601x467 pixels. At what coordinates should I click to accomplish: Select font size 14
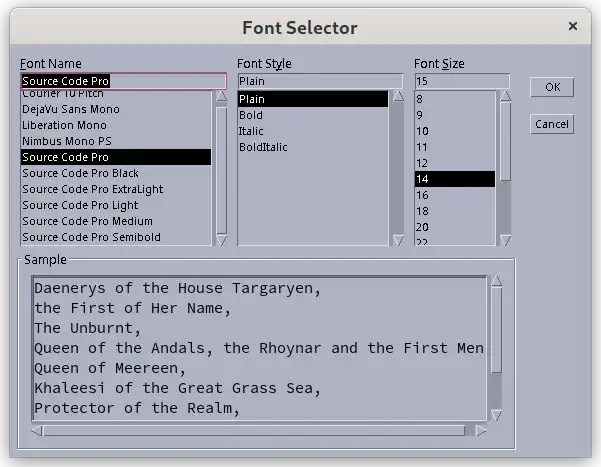point(455,179)
